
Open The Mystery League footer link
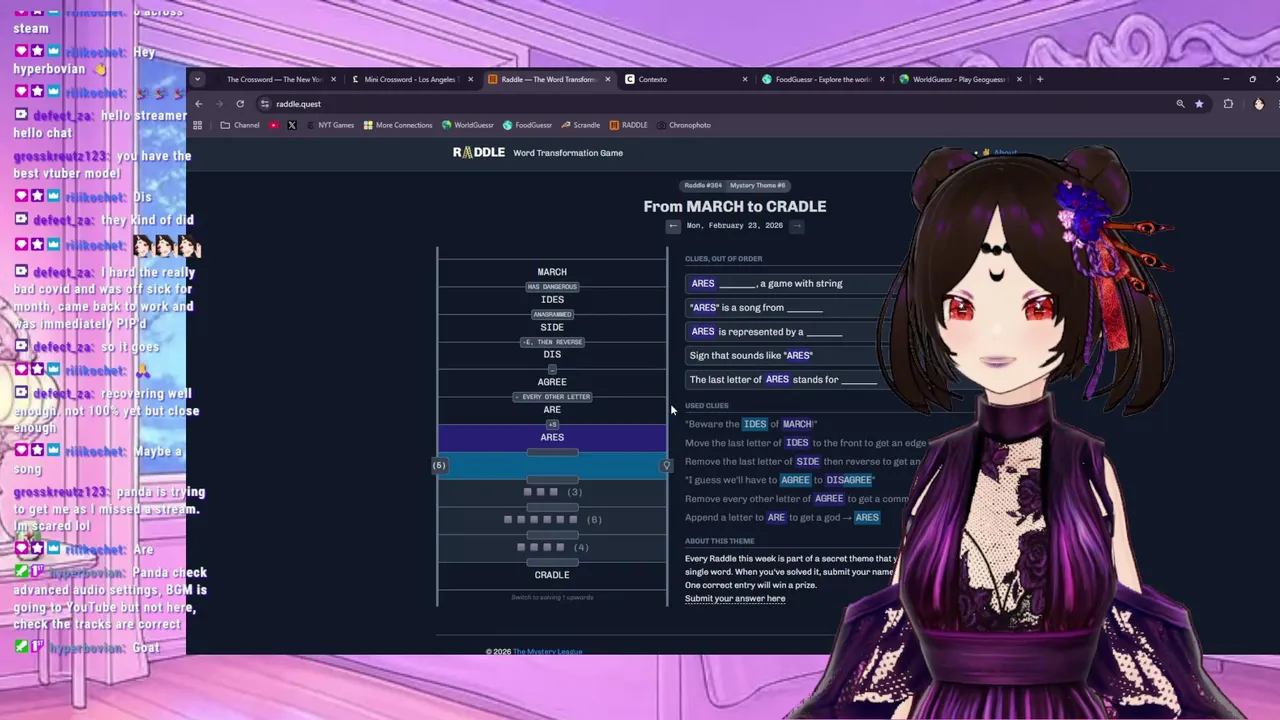click(547, 652)
